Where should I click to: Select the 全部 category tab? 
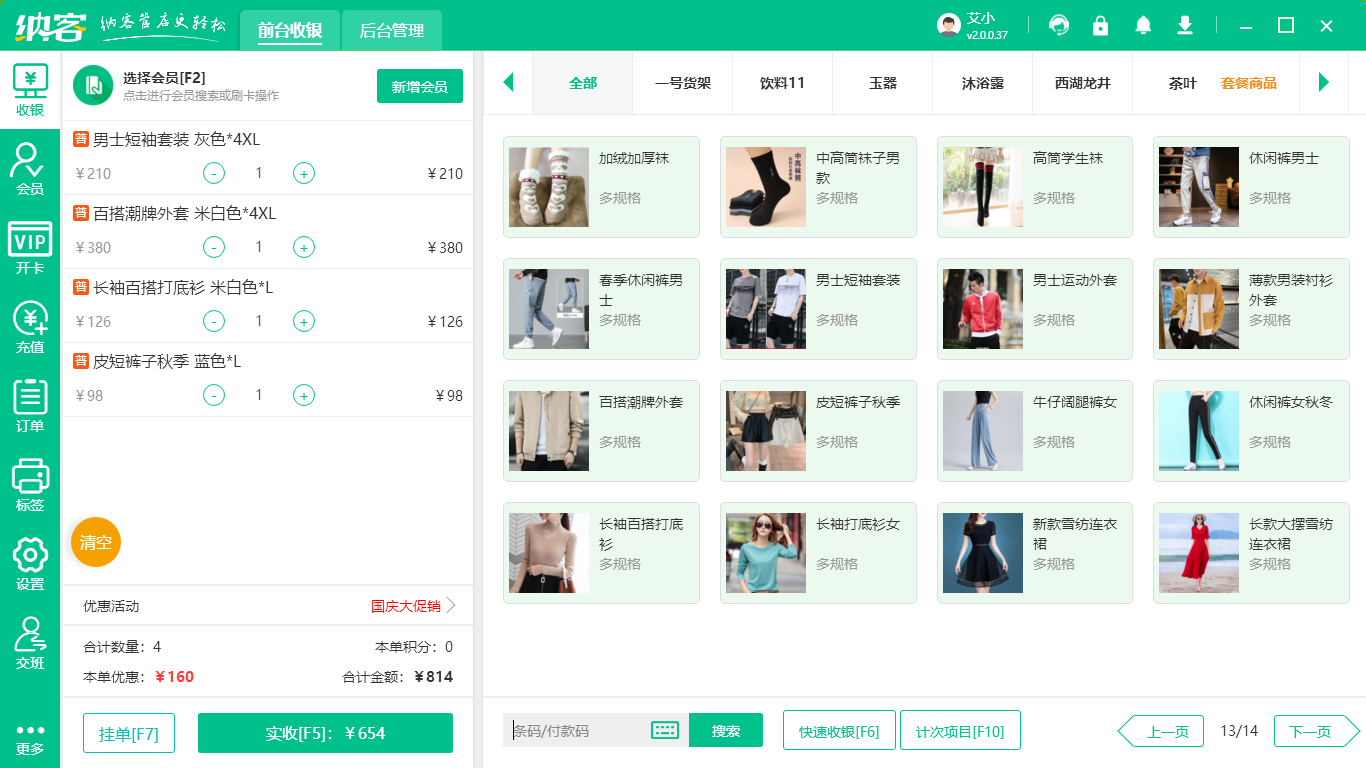point(583,83)
